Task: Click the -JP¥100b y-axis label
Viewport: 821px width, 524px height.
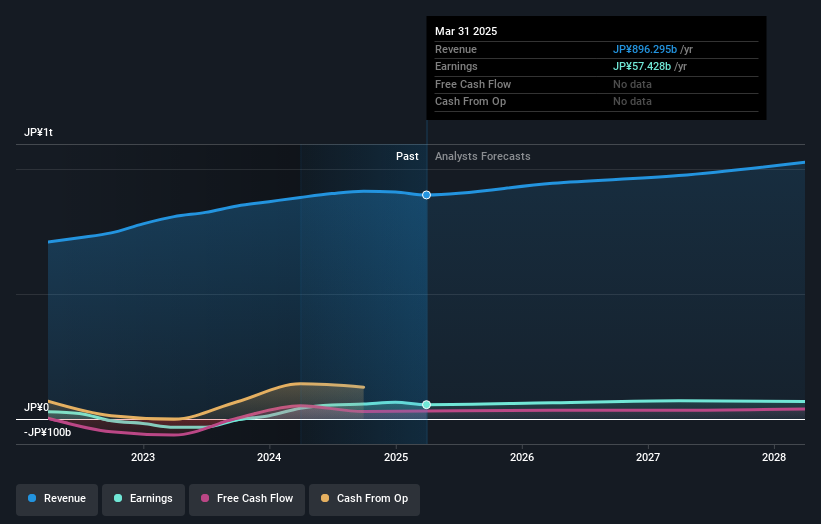Action: (x=47, y=432)
